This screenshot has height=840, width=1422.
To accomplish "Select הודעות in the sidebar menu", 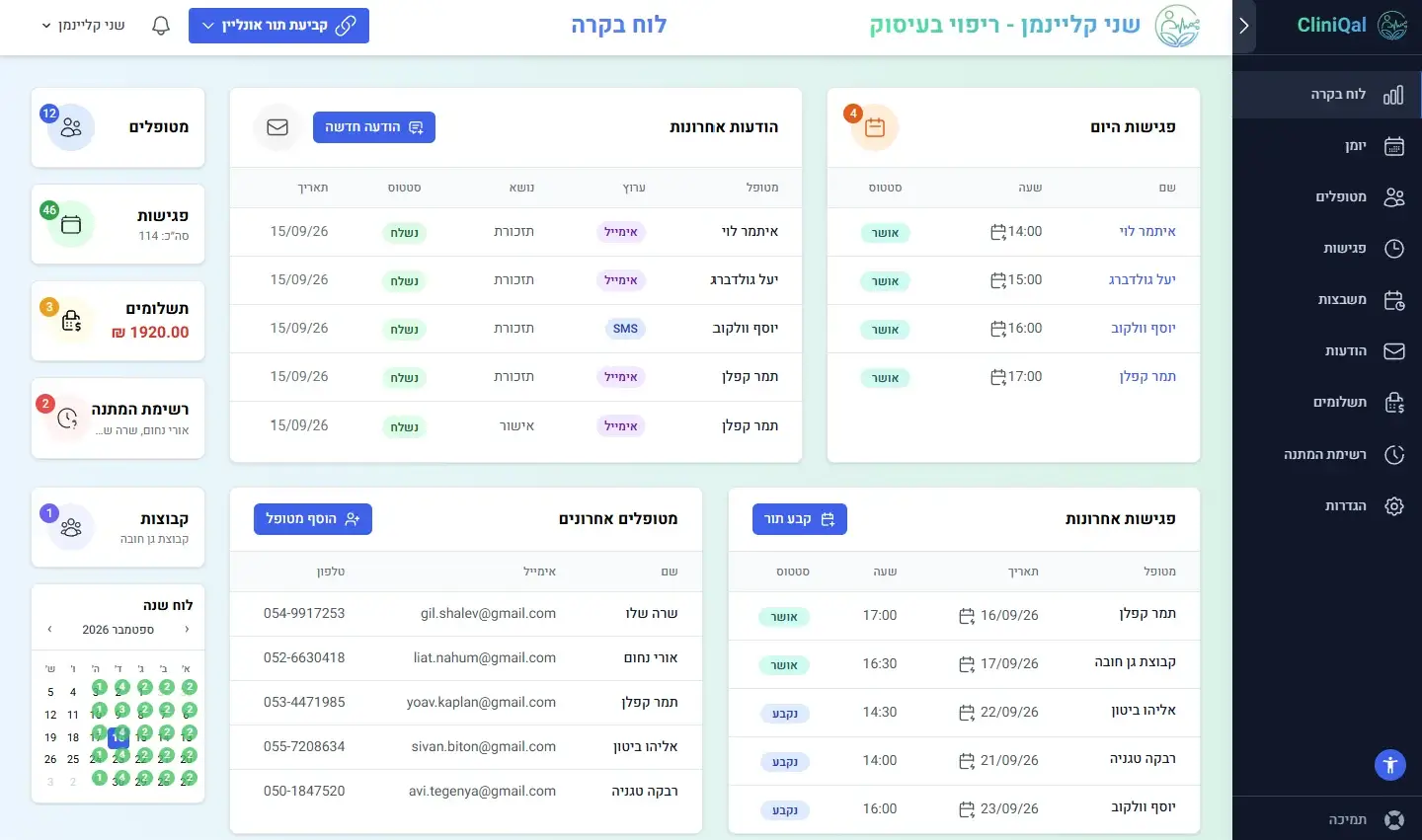I will tap(1327, 351).
